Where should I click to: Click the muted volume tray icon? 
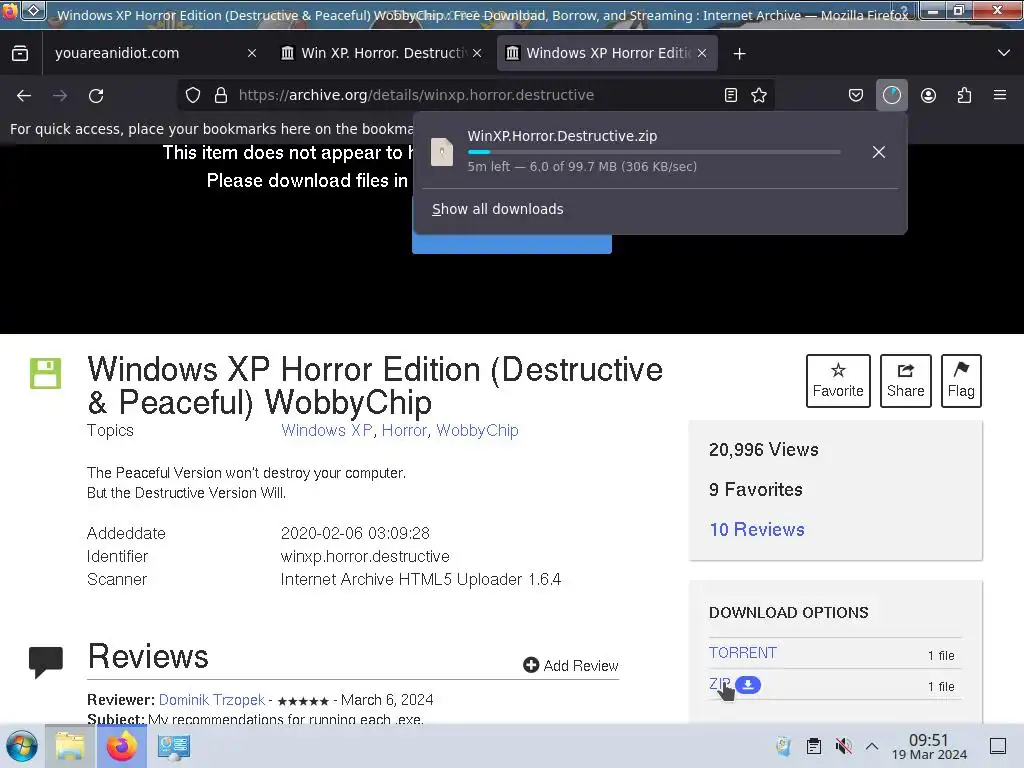point(843,746)
